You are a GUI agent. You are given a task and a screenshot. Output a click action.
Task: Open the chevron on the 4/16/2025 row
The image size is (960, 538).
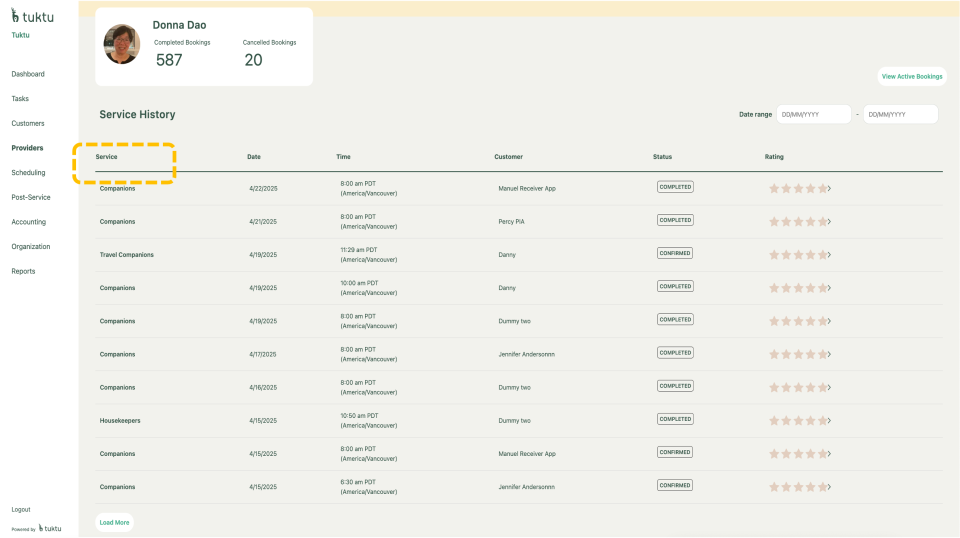(829, 387)
